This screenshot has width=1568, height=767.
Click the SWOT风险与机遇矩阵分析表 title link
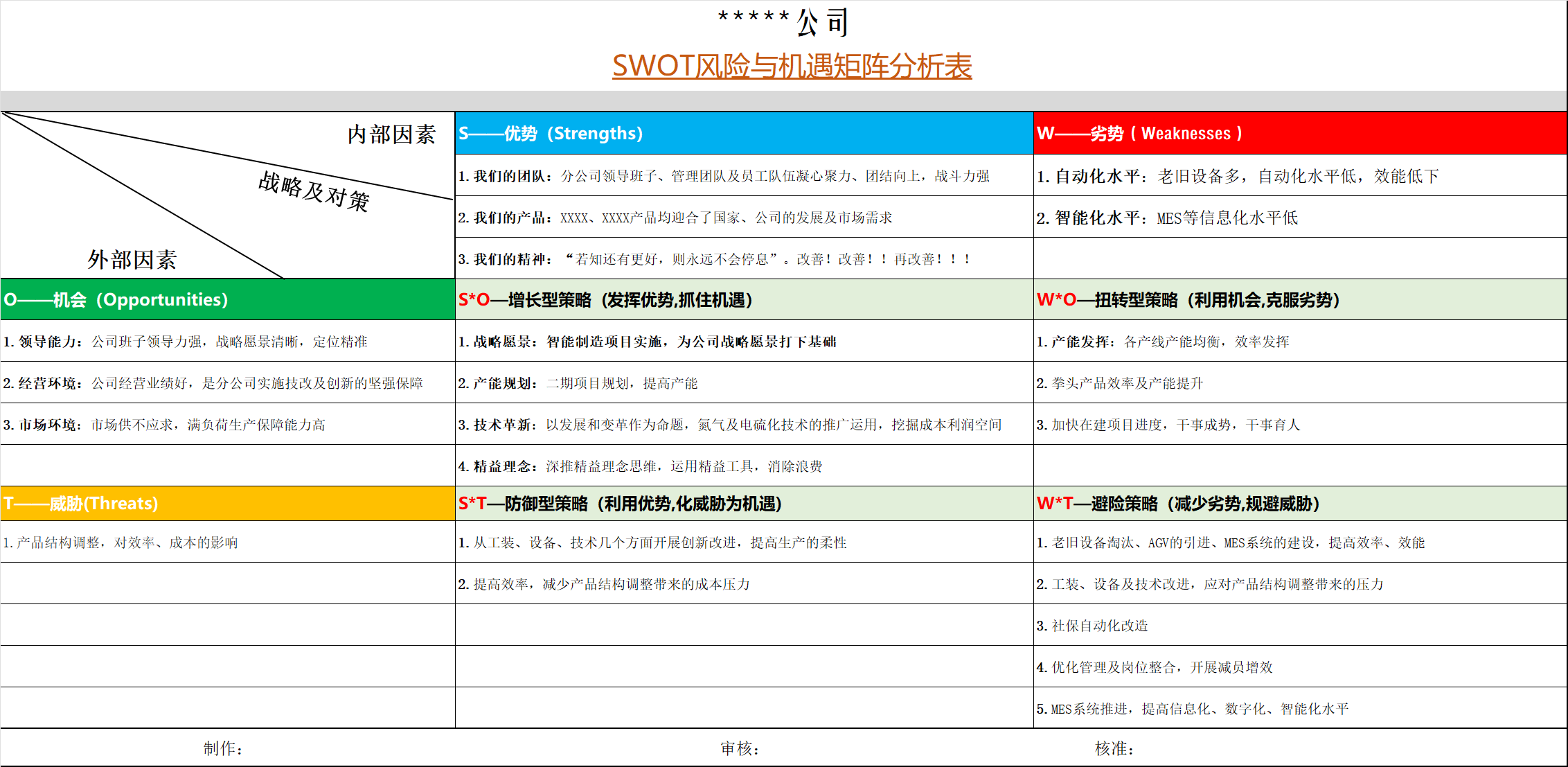pyautogui.click(x=792, y=66)
